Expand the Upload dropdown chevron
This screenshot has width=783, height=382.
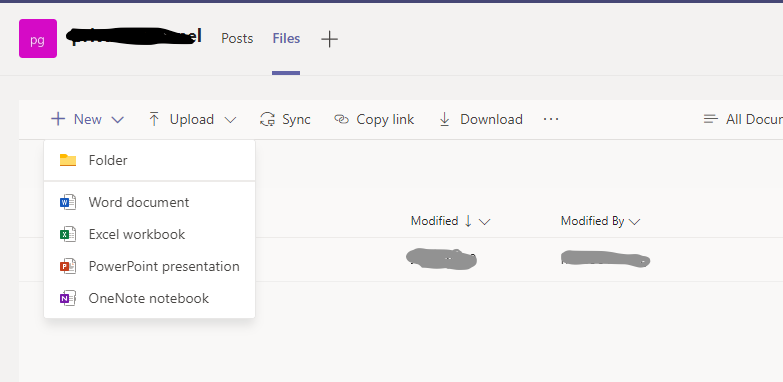coord(230,120)
